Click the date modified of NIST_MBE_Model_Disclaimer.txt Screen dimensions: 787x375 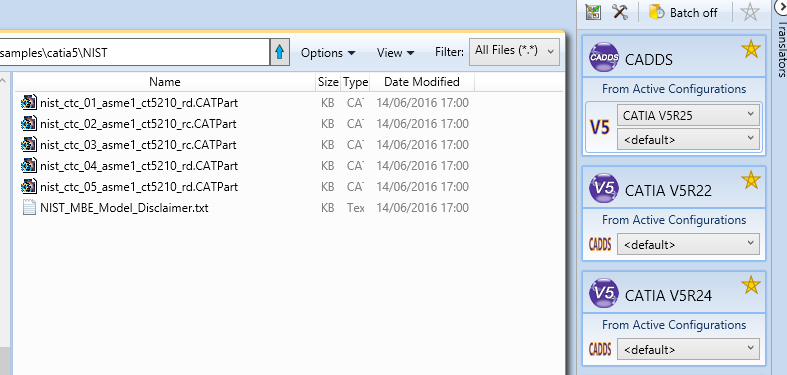(422, 208)
